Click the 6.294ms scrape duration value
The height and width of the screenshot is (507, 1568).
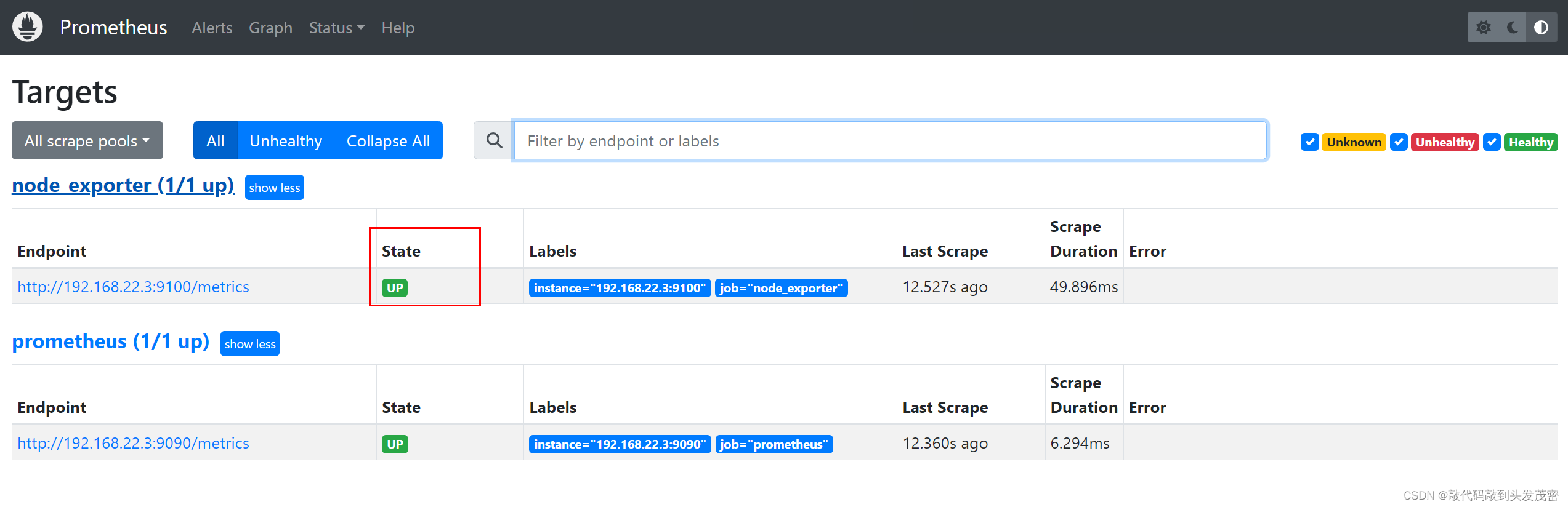(x=1080, y=443)
